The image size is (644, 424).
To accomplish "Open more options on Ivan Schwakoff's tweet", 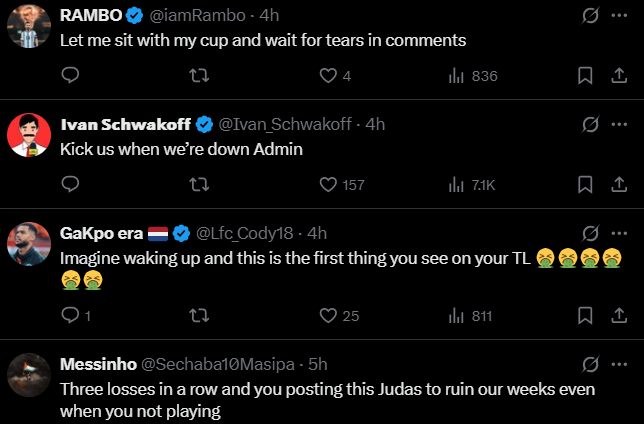I will coord(619,124).
